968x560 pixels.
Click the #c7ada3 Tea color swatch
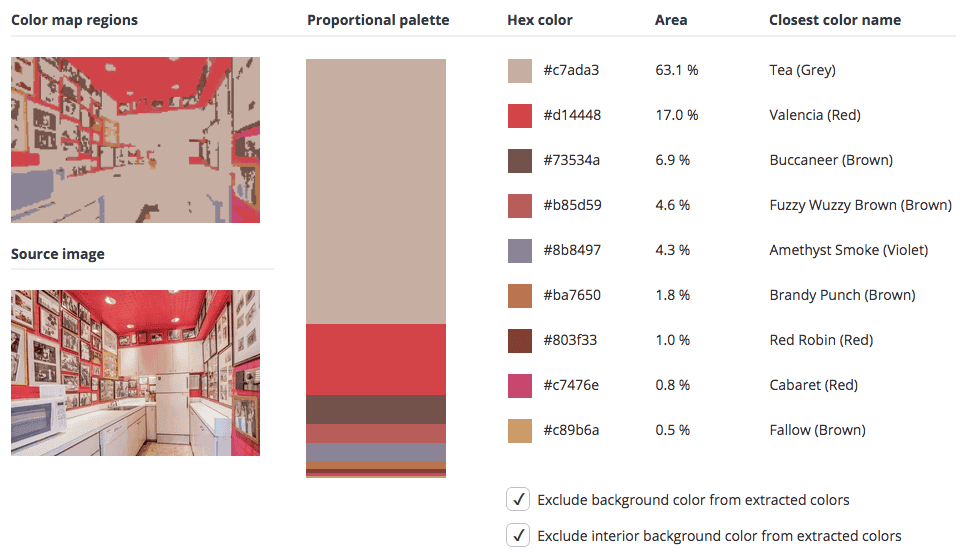point(520,71)
